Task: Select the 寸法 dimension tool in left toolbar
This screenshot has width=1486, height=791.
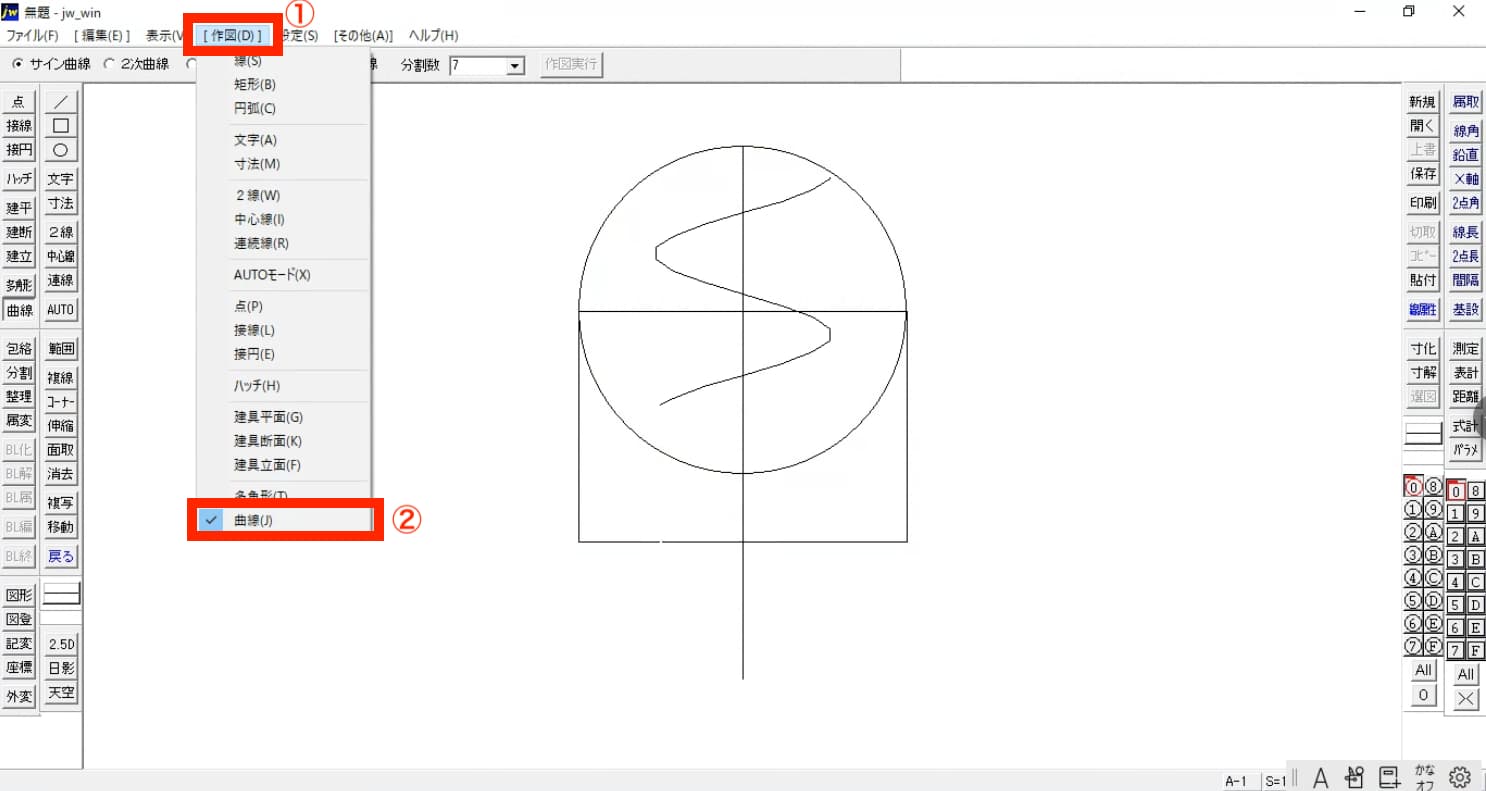Action: point(61,203)
